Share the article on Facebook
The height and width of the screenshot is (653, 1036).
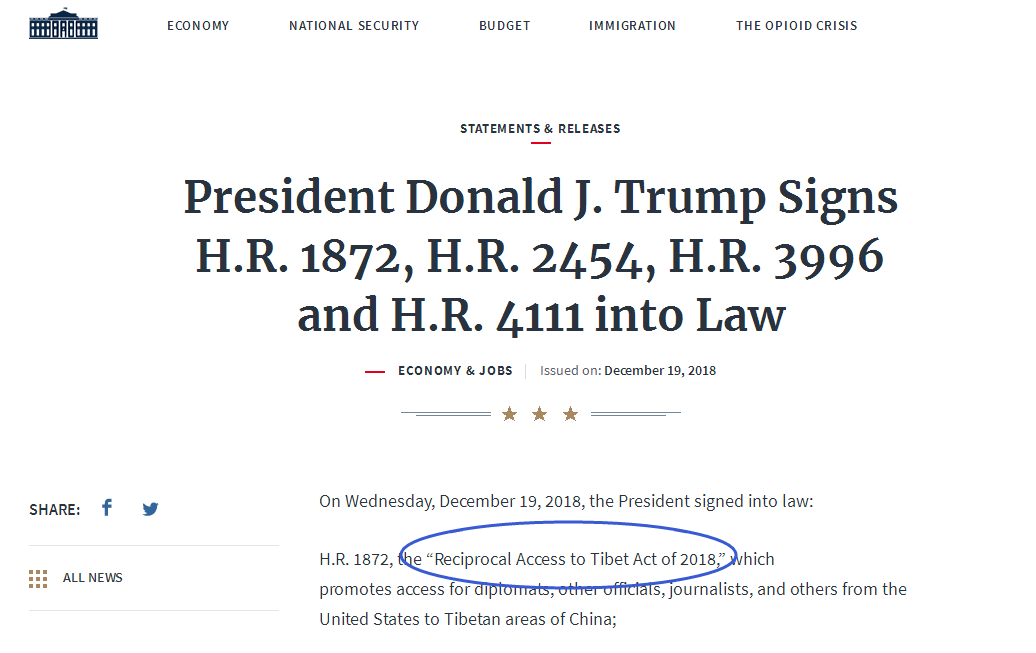pyautogui.click(x=107, y=508)
